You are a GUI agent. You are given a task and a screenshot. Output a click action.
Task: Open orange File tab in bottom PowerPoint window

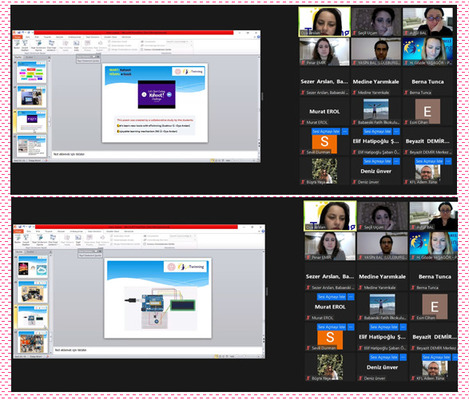pyautogui.click(x=18, y=231)
